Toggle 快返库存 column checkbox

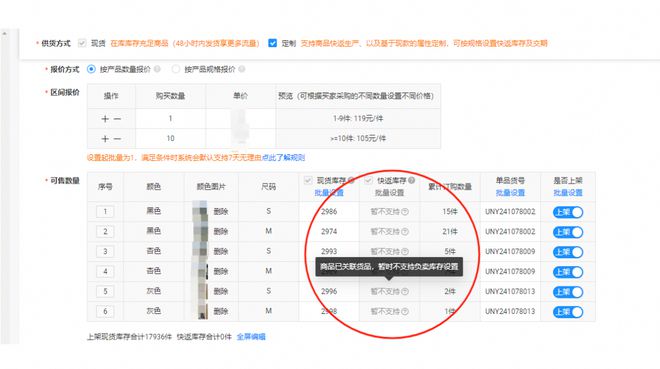368,181
